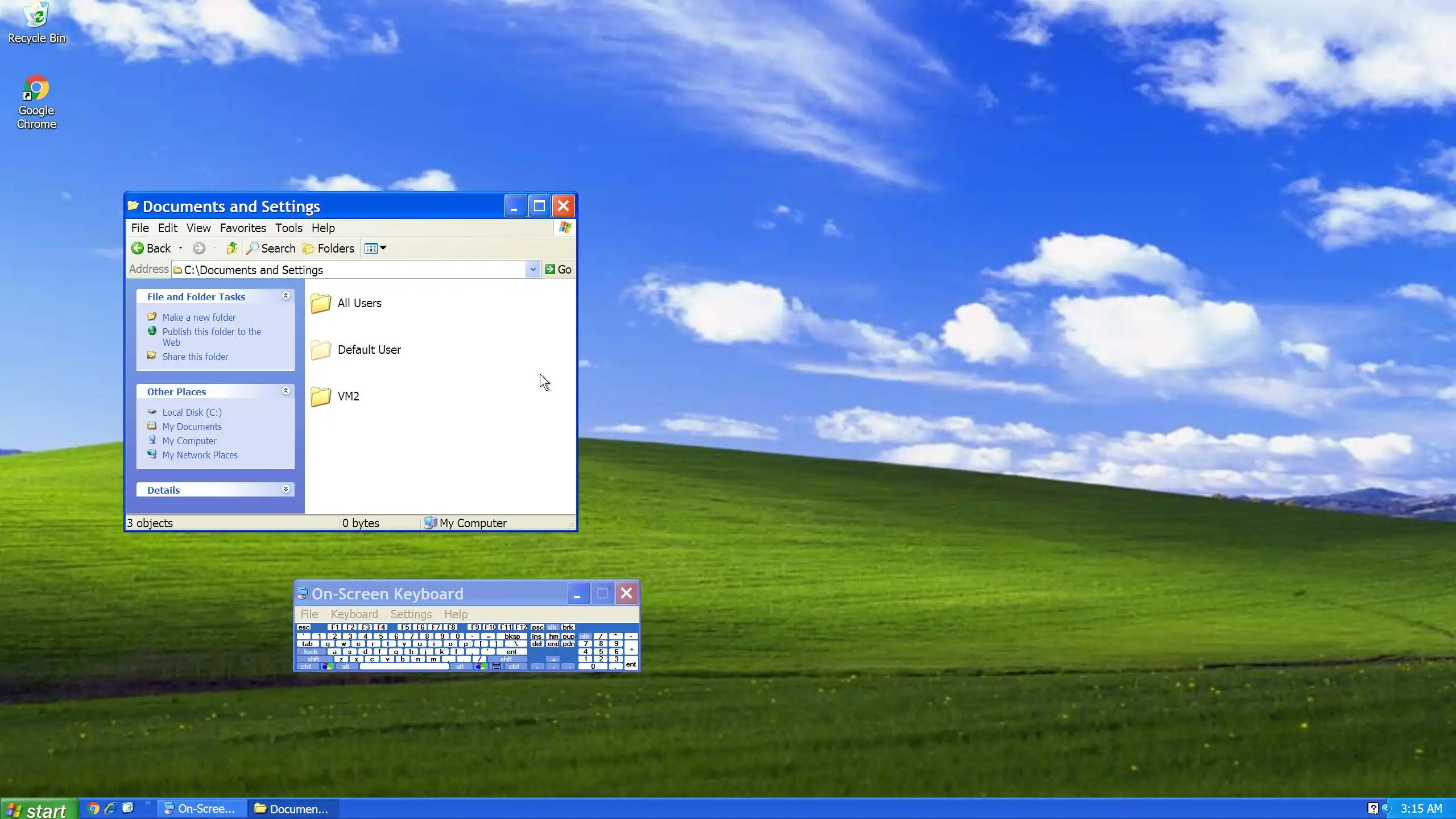Select the VM2 folder icon

point(321,396)
